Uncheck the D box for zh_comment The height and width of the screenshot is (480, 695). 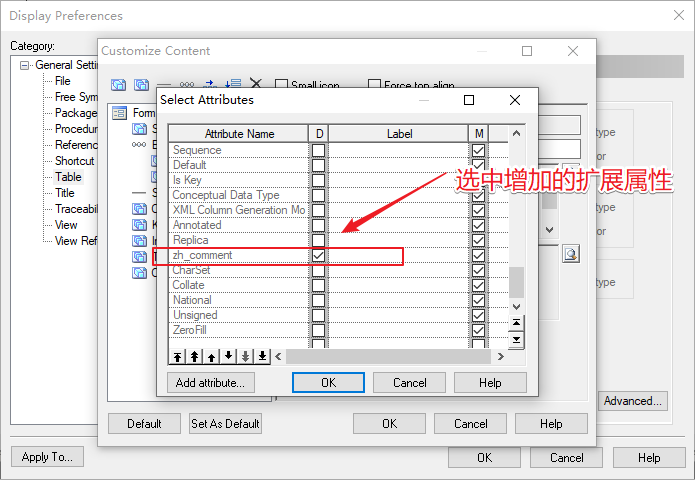click(x=318, y=255)
